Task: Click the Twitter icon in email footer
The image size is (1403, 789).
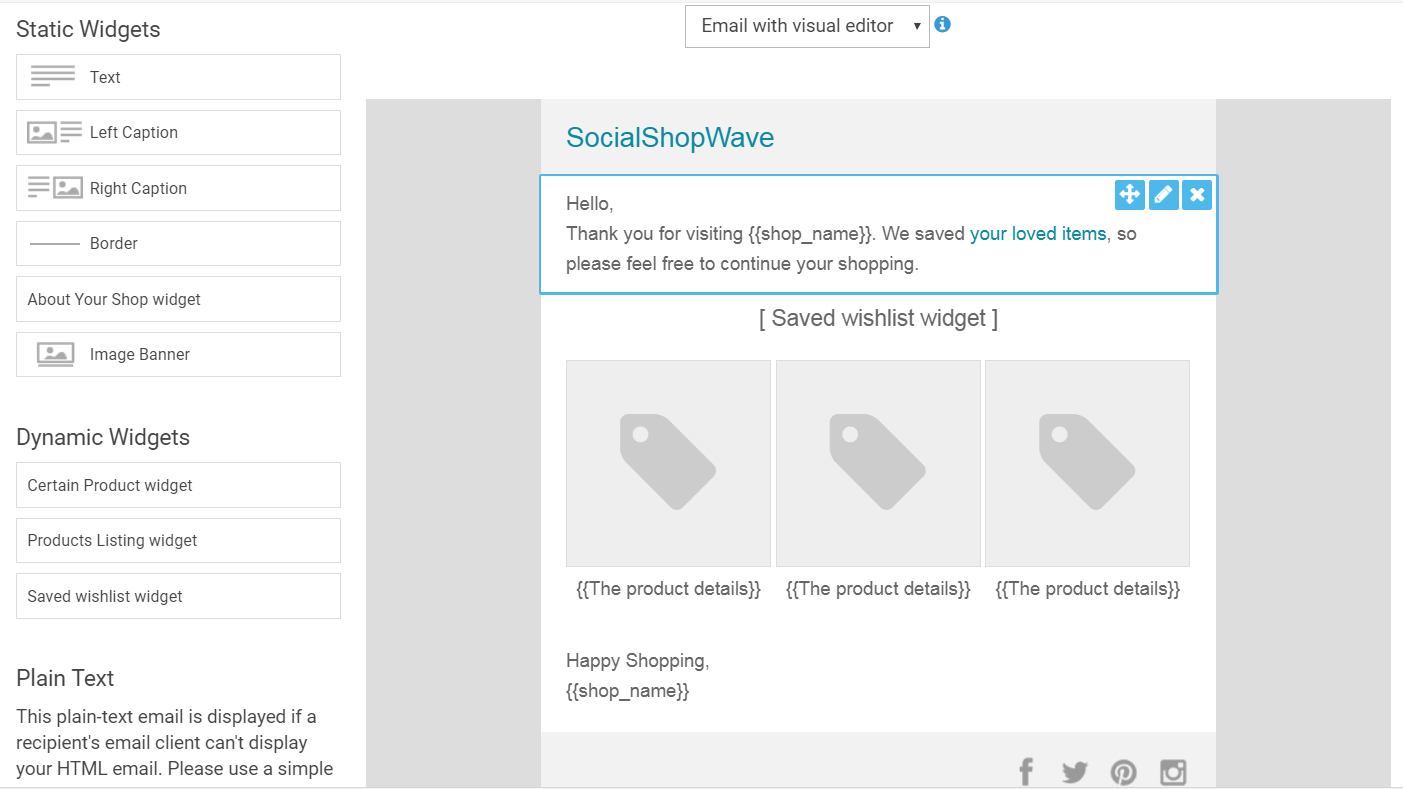Action: point(1075,773)
